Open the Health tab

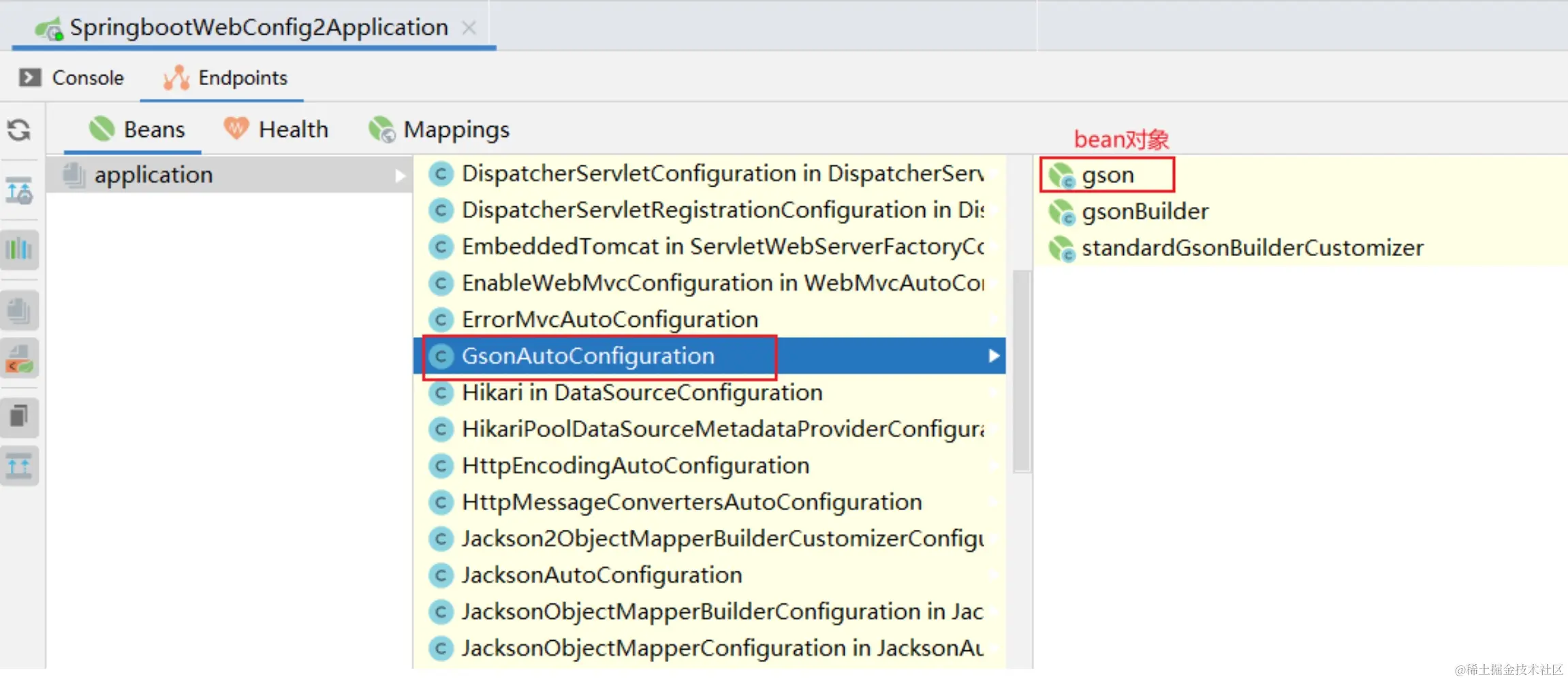276,129
